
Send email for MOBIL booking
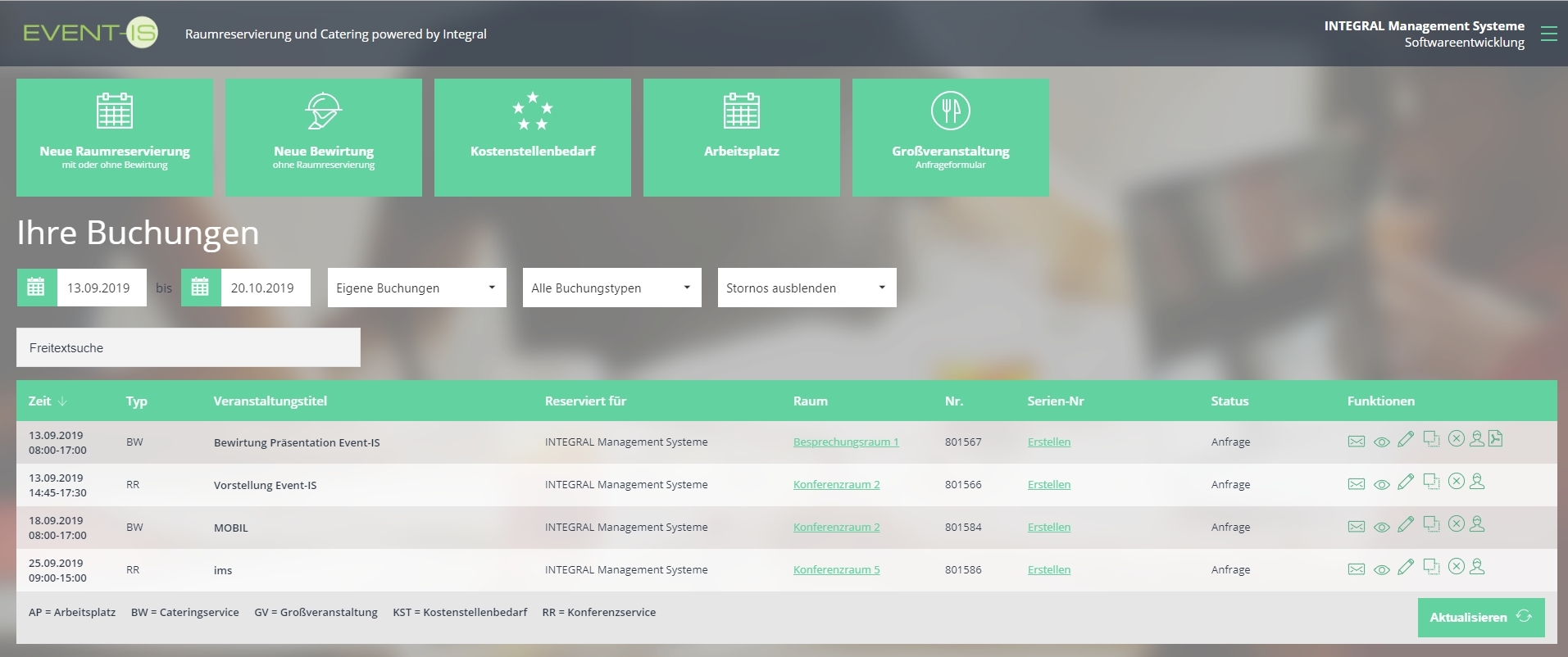[x=1357, y=527]
